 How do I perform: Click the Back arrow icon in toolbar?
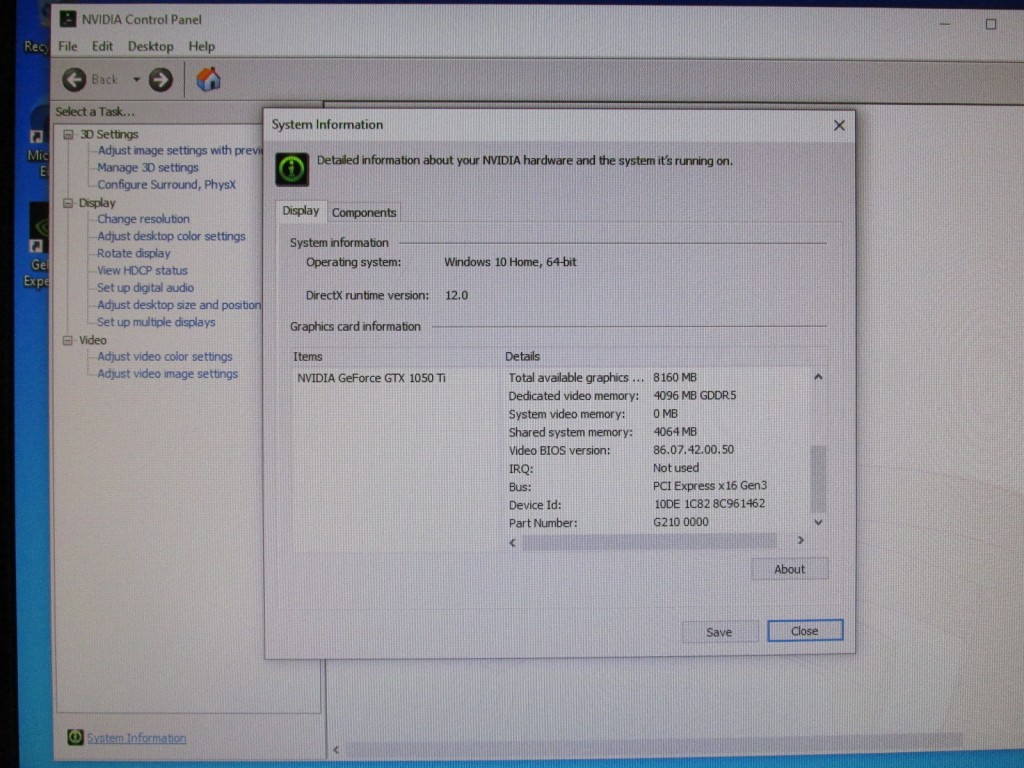[74, 80]
